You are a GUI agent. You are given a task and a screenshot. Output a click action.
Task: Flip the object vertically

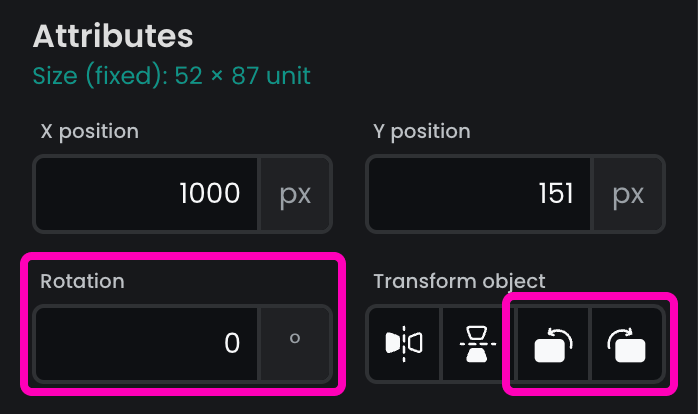tap(475, 344)
